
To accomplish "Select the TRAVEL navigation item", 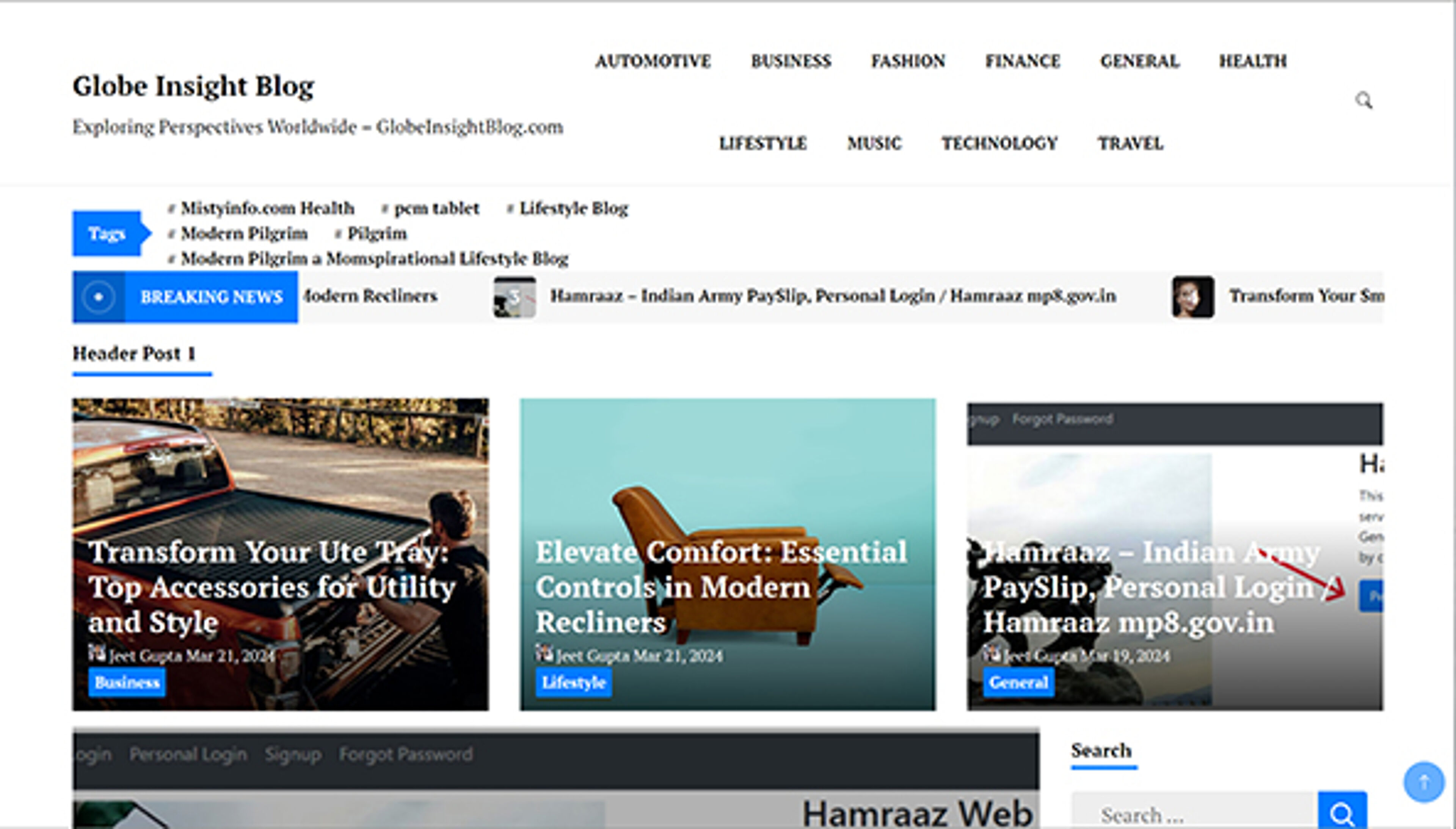I will click(1130, 143).
